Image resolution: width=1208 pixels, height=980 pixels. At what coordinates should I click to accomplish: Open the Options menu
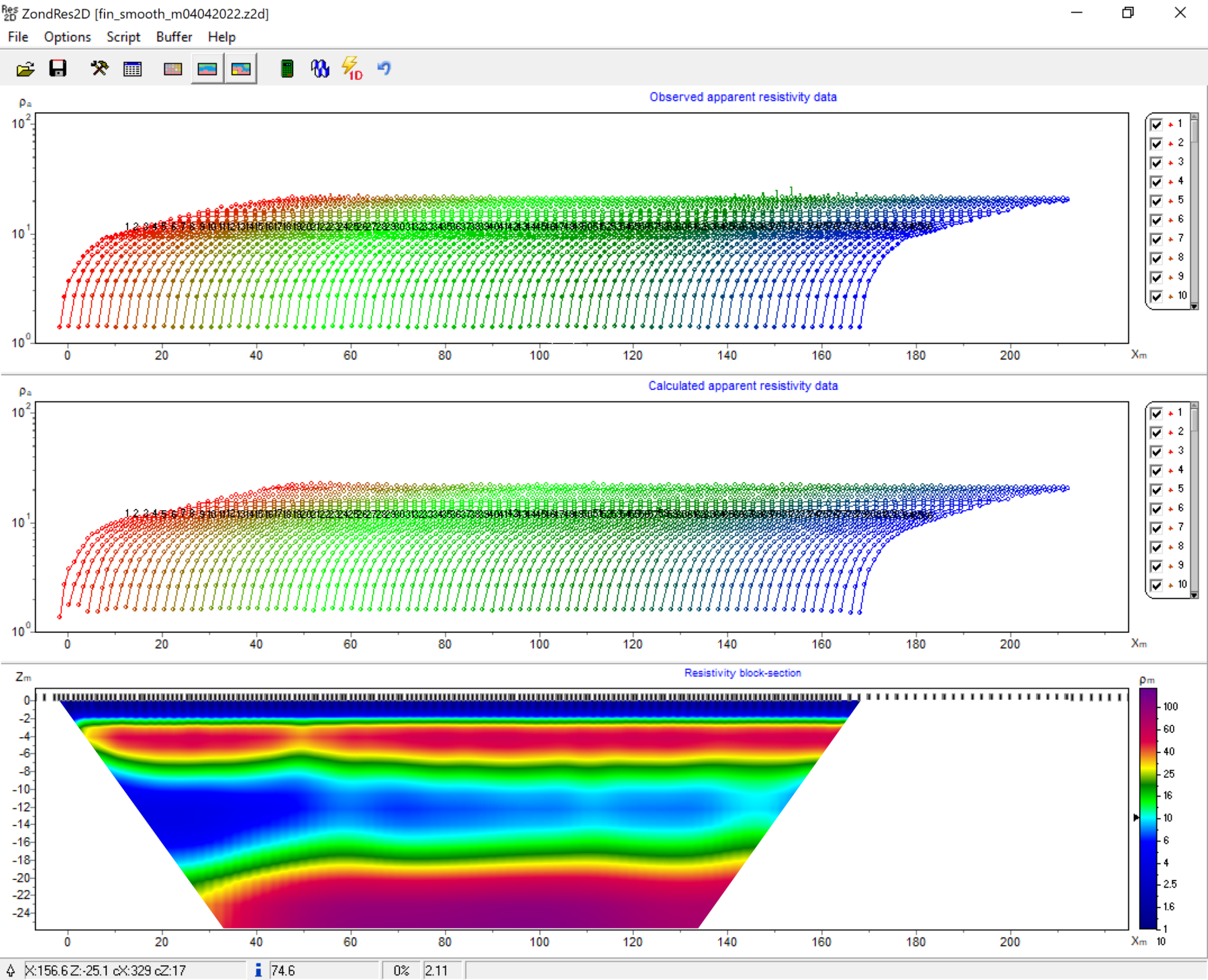pyautogui.click(x=67, y=37)
